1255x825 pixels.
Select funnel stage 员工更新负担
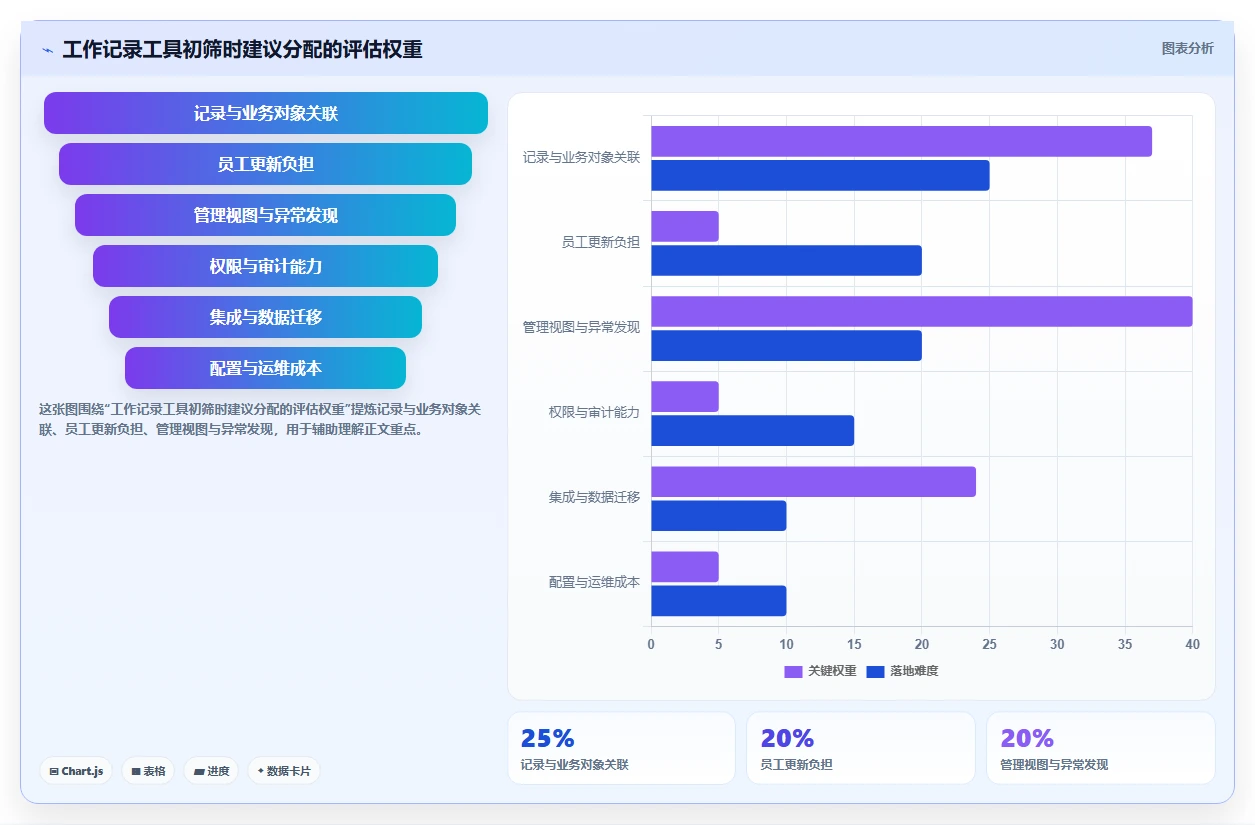pos(266,164)
